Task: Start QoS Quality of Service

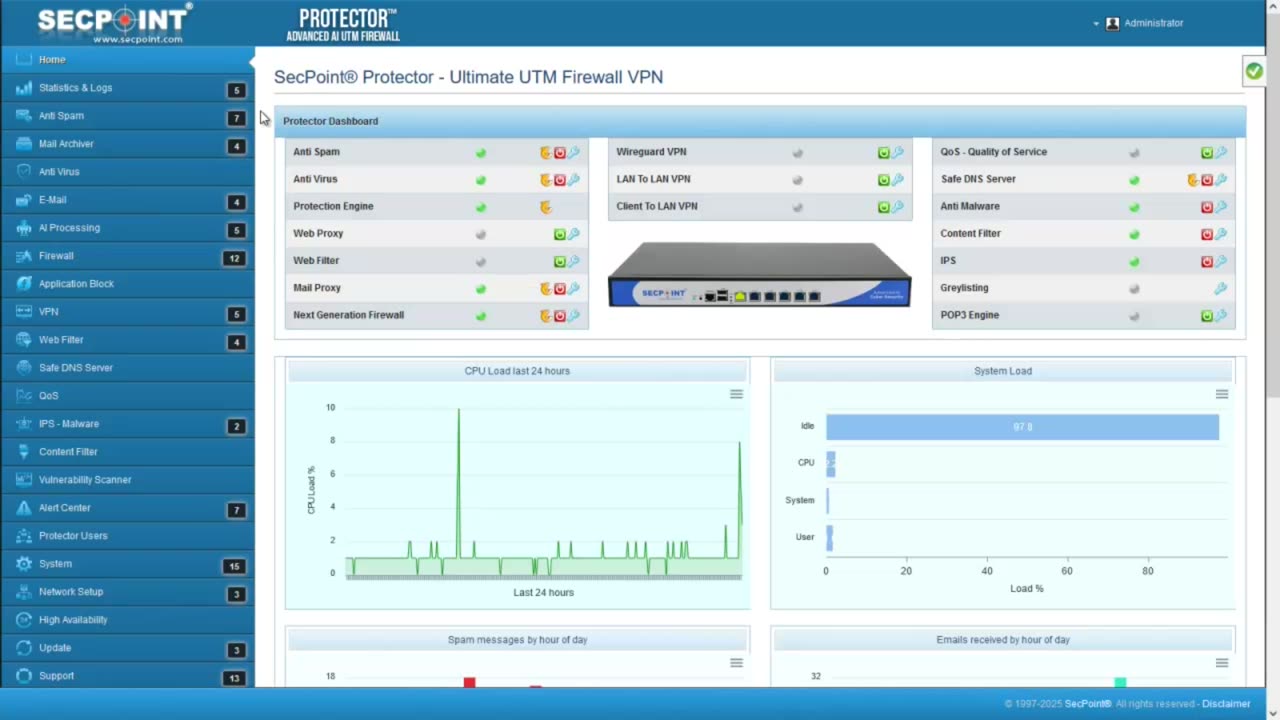Action: click(1207, 153)
